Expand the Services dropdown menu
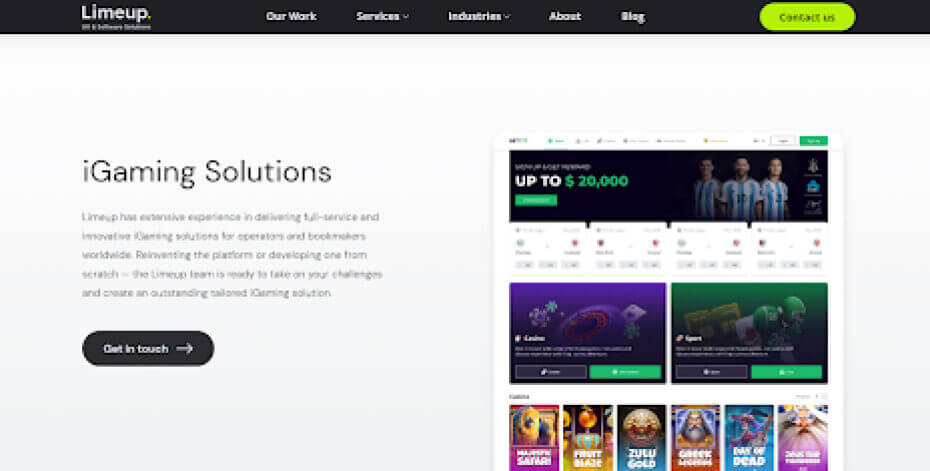The width and height of the screenshot is (930, 471). (x=383, y=17)
